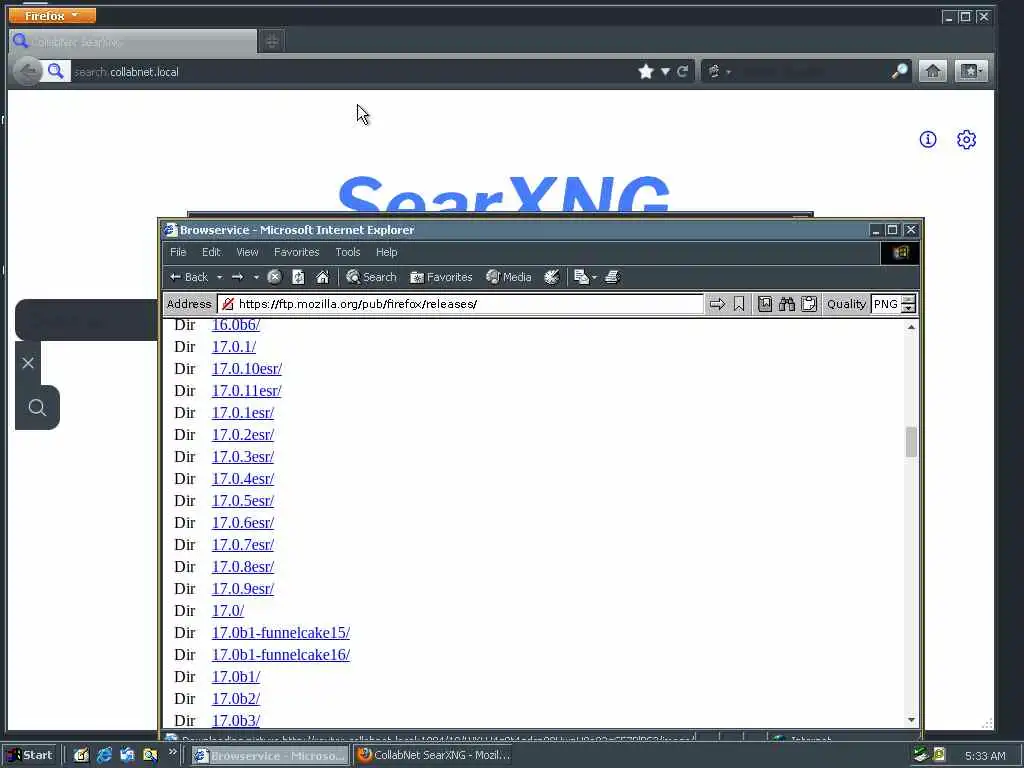Open the 17.0.8esr/ directory link
Screen dimensions: 1024x768
(243, 567)
